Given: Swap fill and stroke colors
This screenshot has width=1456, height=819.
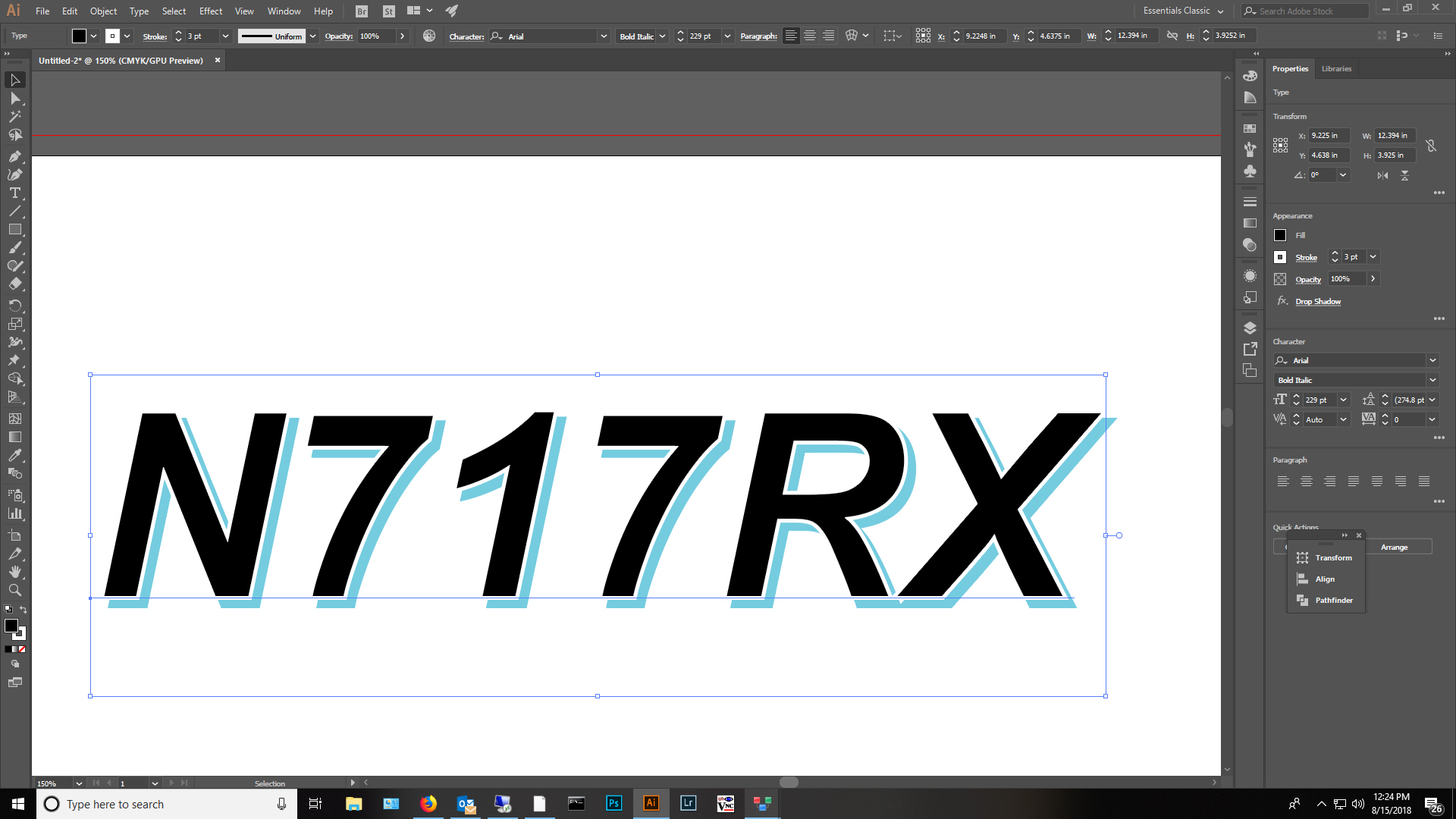Looking at the screenshot, I should point(23,610).
